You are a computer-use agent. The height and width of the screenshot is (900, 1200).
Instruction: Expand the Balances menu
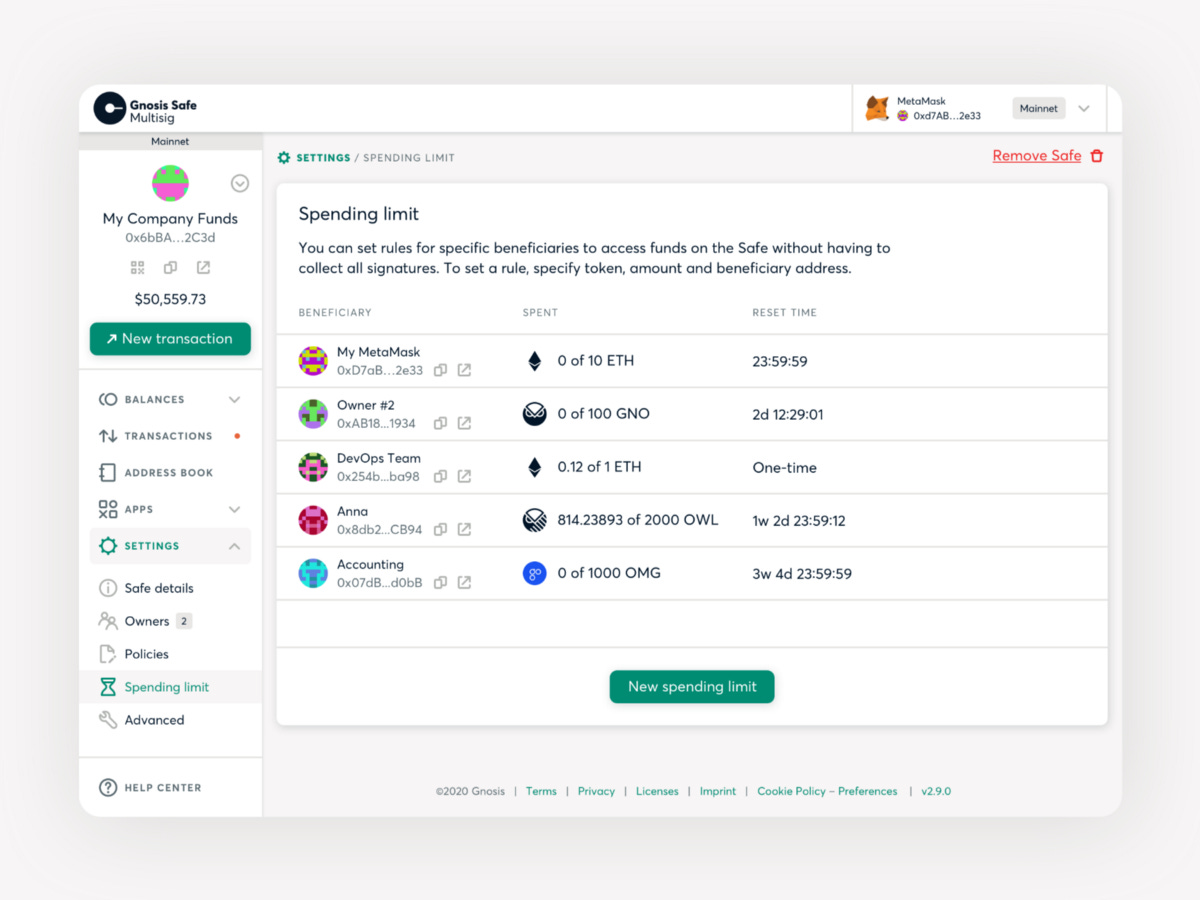(x=234, y=400)
